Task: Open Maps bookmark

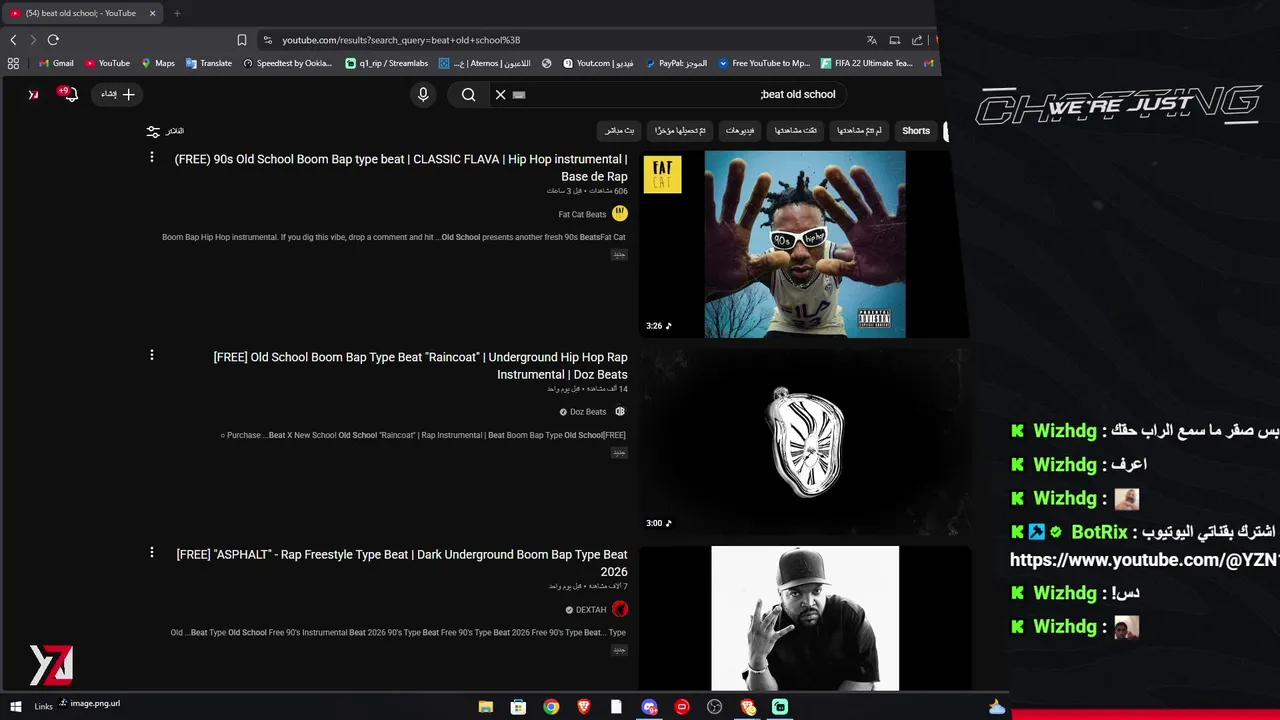Action: click(158, 63)
